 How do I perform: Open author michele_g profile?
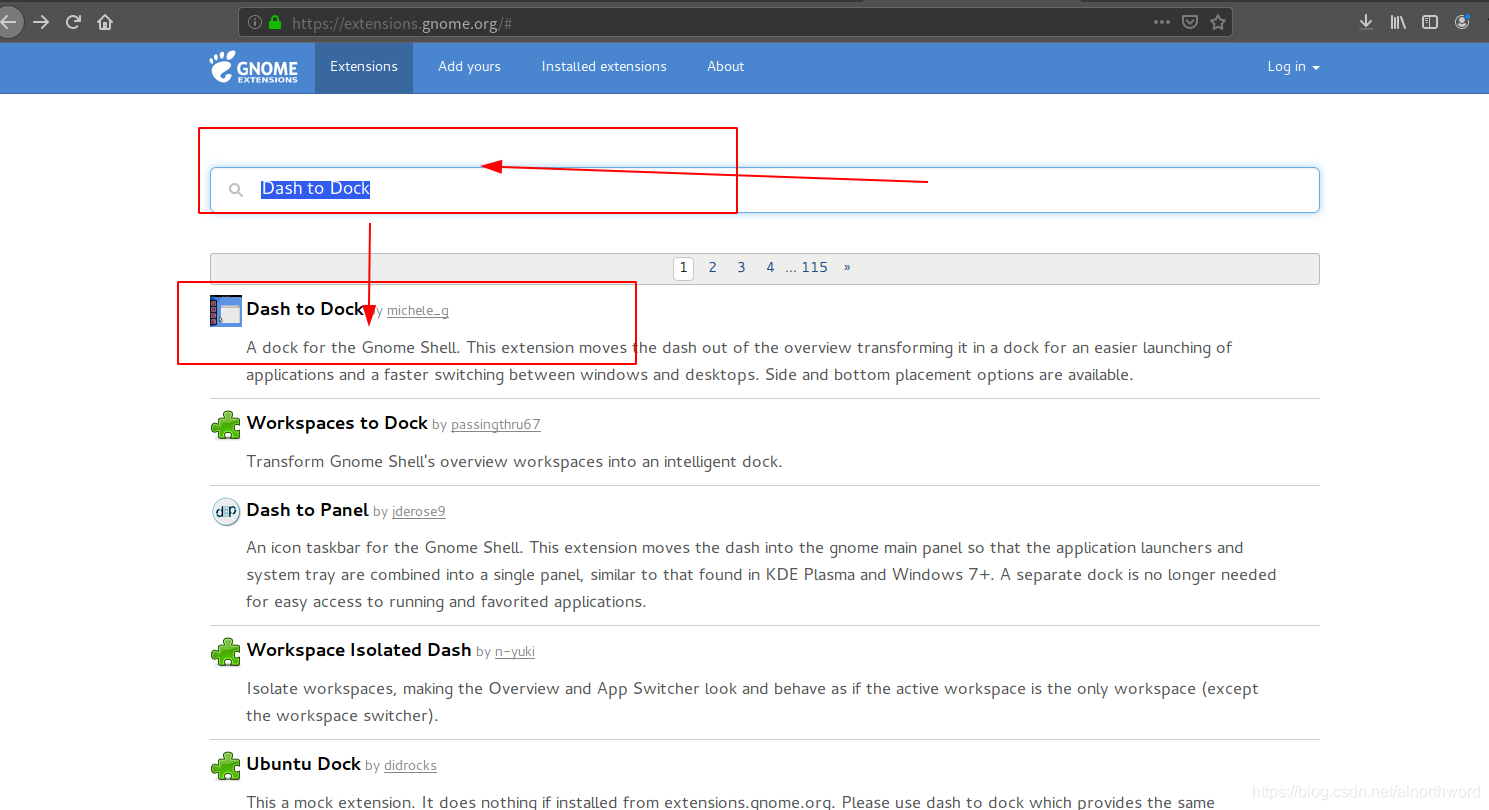tap(418, 311)
